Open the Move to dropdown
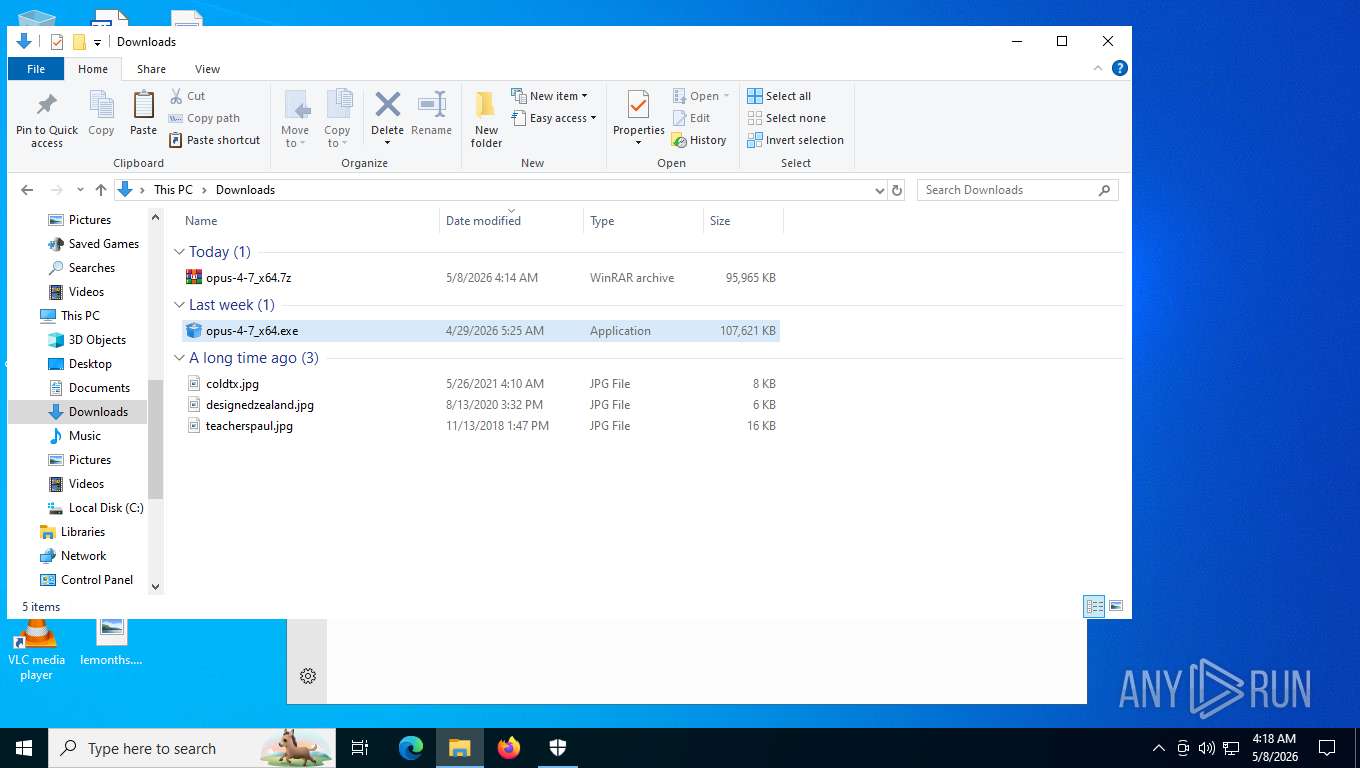1360x768 pixels. [295, 120]
